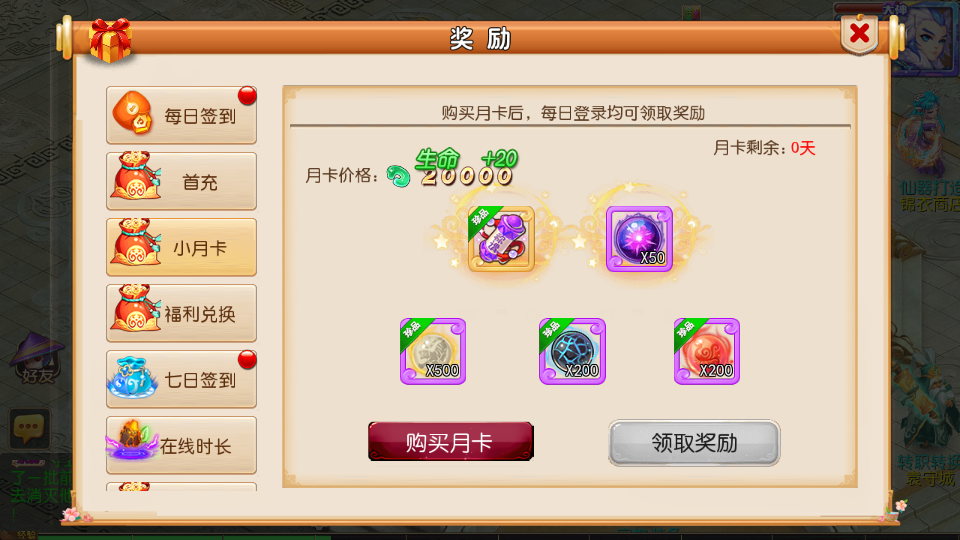This screenshot has width=960, height=540.
Task: Open the chat bubble icon
Action: tap(29, 427)
